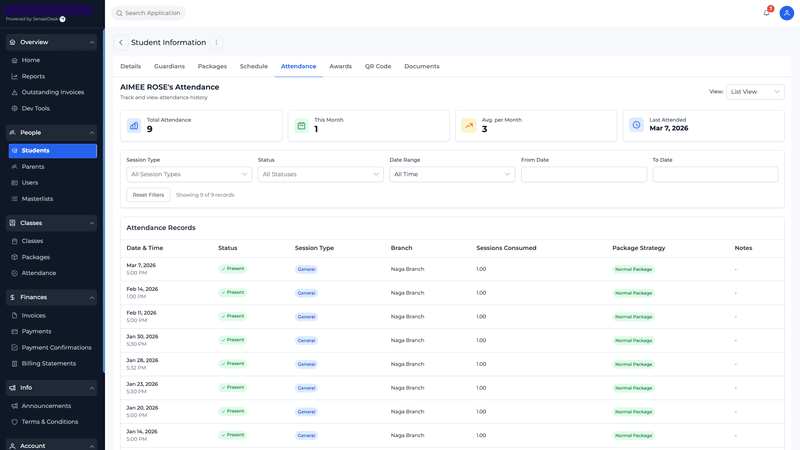The height and width of the screenshot is (450, 800).
Task: Change the List View dropdown
Action: tap(755, 91)
